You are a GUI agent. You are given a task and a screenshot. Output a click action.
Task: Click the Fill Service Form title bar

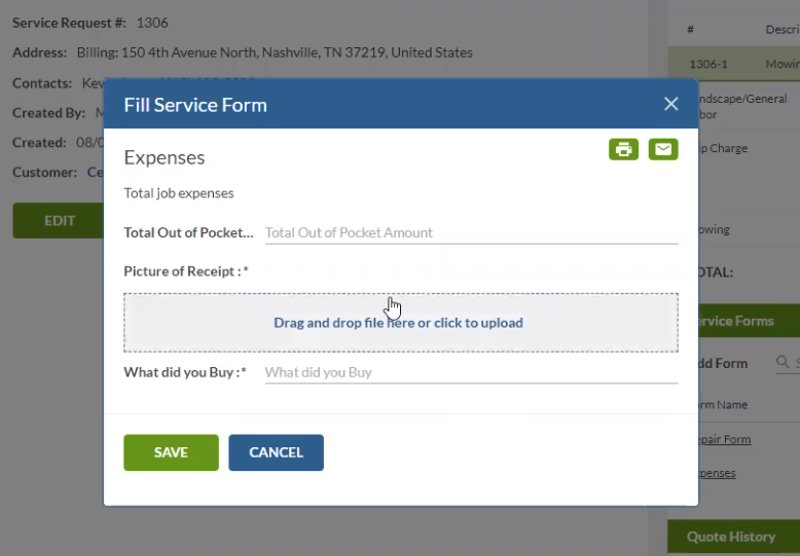(380, 104)
